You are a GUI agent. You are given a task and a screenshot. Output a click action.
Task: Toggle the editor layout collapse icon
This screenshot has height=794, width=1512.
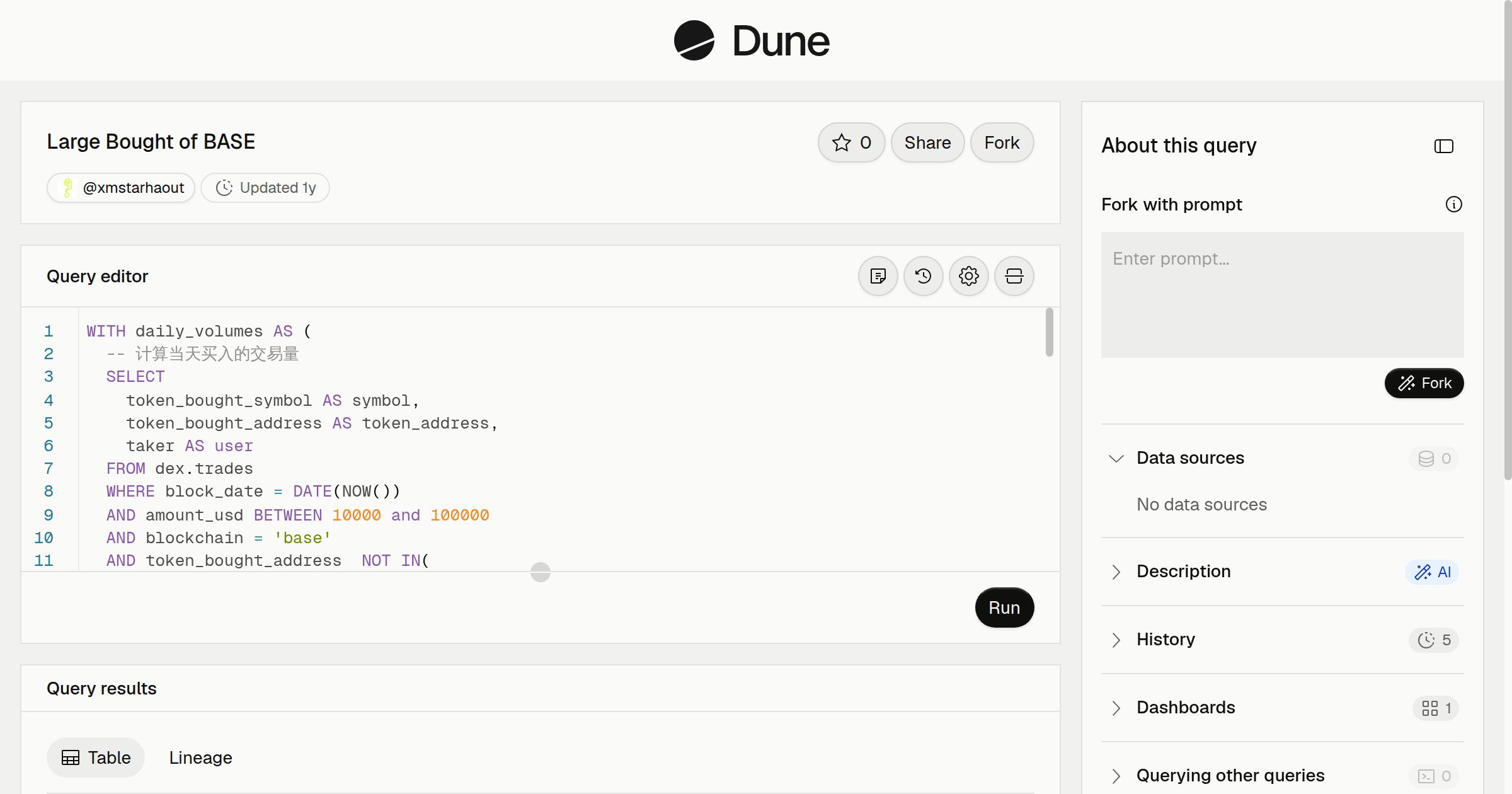tap(1014, 276)
